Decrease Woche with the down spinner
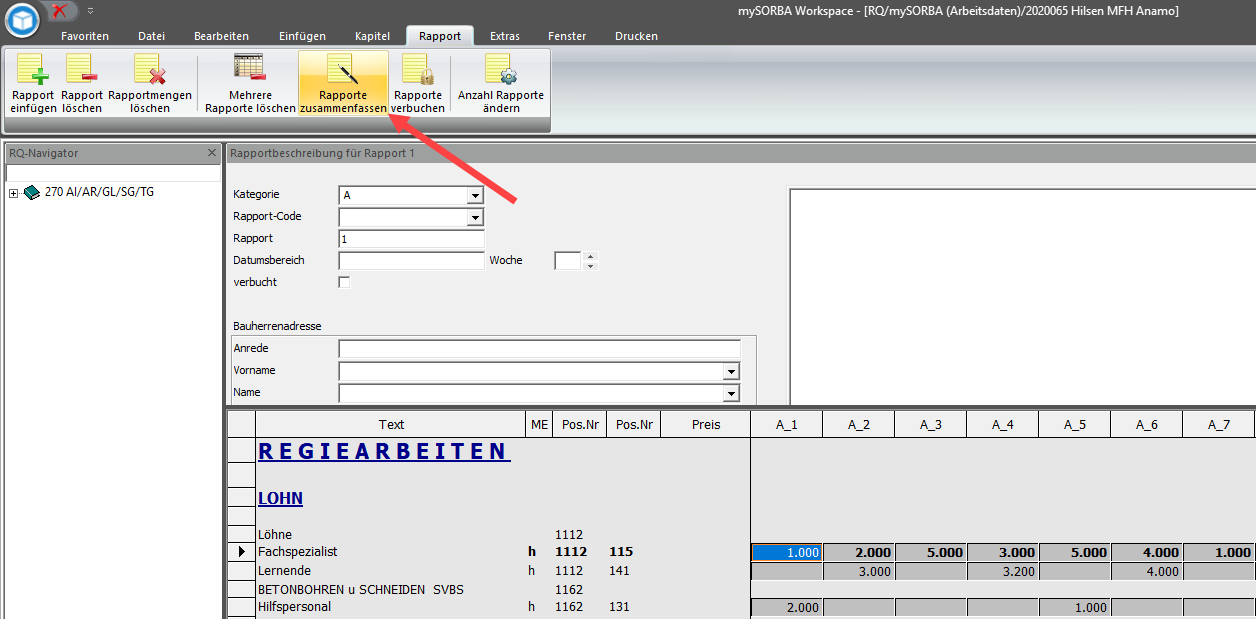This screenshot has height=619, width=1256. click(x=590, y=266)
